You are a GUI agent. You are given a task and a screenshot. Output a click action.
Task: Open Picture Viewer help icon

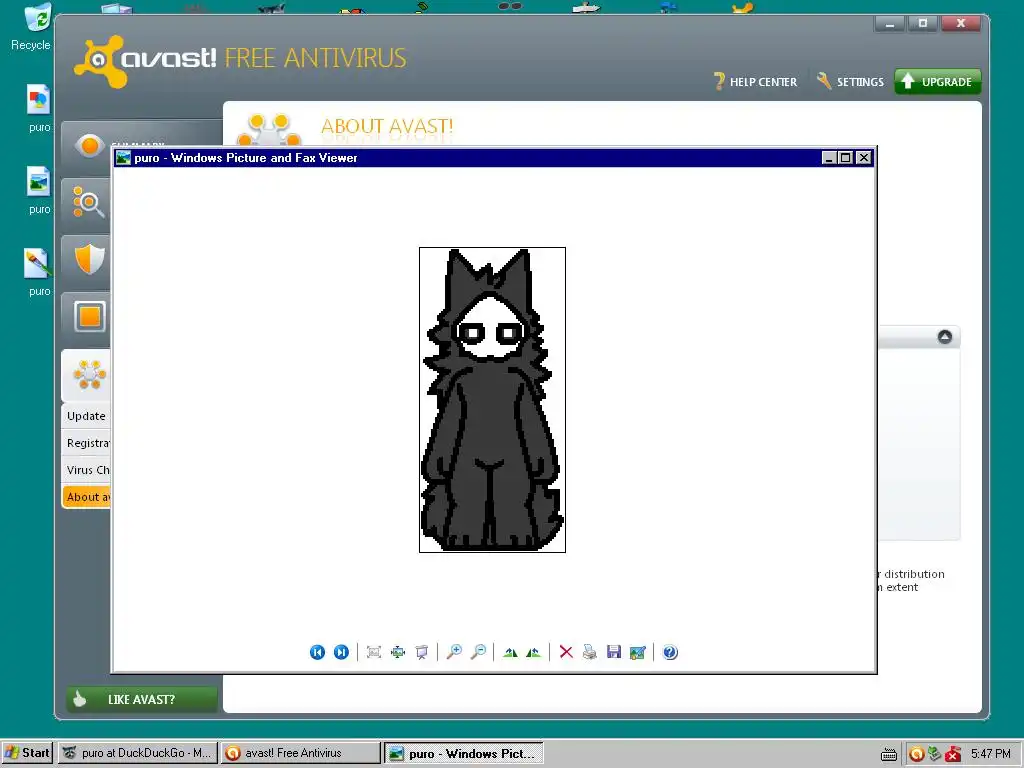point(670,652)
